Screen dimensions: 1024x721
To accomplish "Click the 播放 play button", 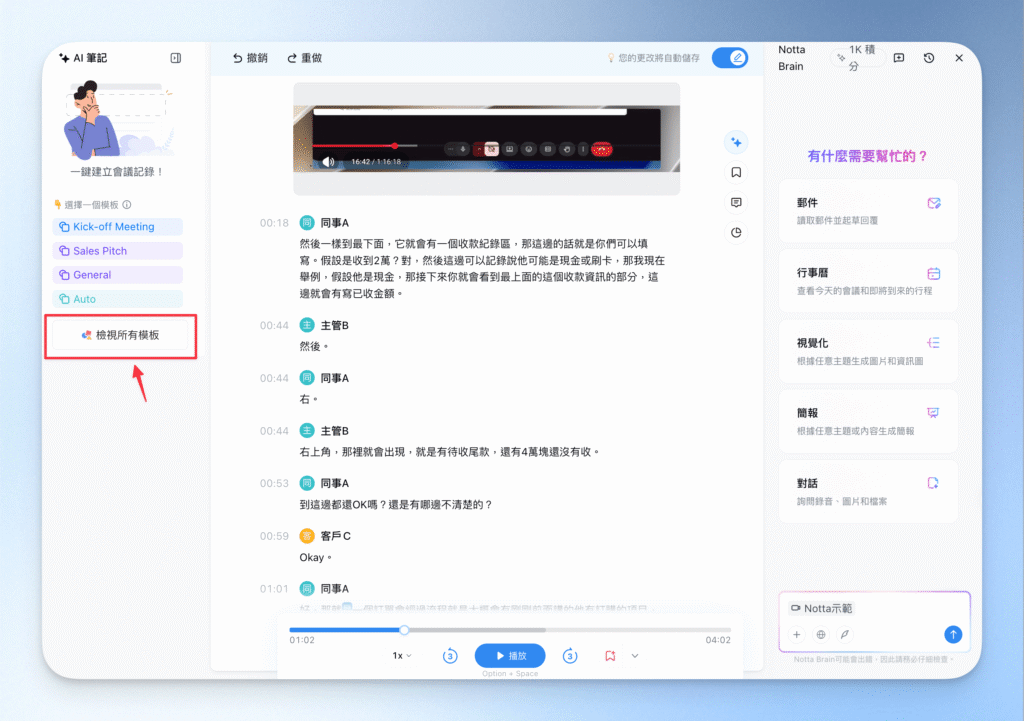I will click(510, 656).
